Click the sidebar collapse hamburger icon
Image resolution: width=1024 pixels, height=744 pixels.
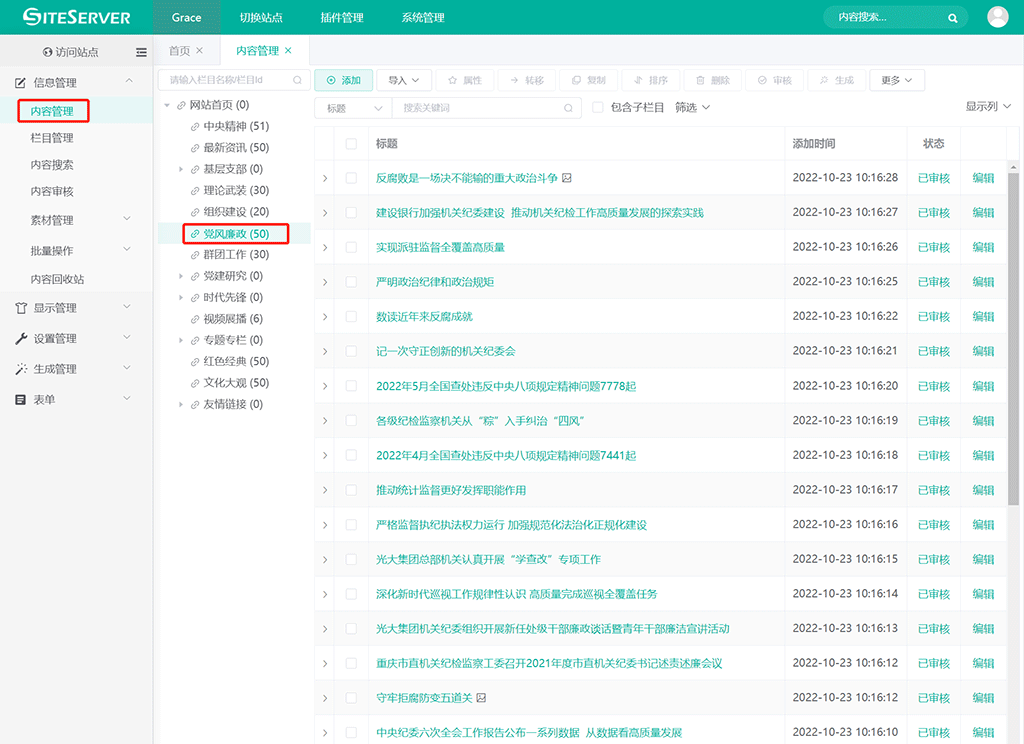tap(141, 52)
